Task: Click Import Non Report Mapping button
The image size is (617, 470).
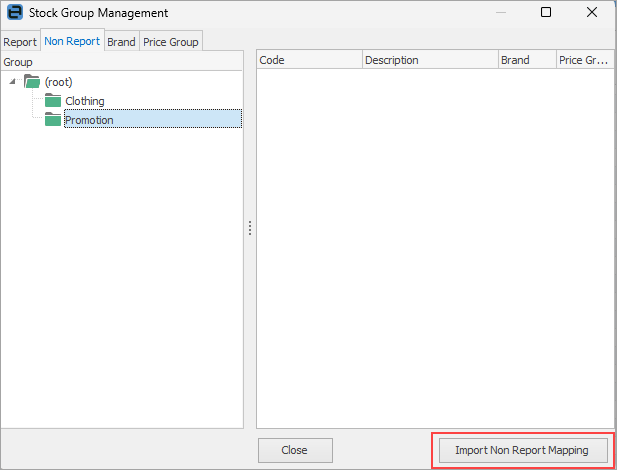Action: pos(523,450)
